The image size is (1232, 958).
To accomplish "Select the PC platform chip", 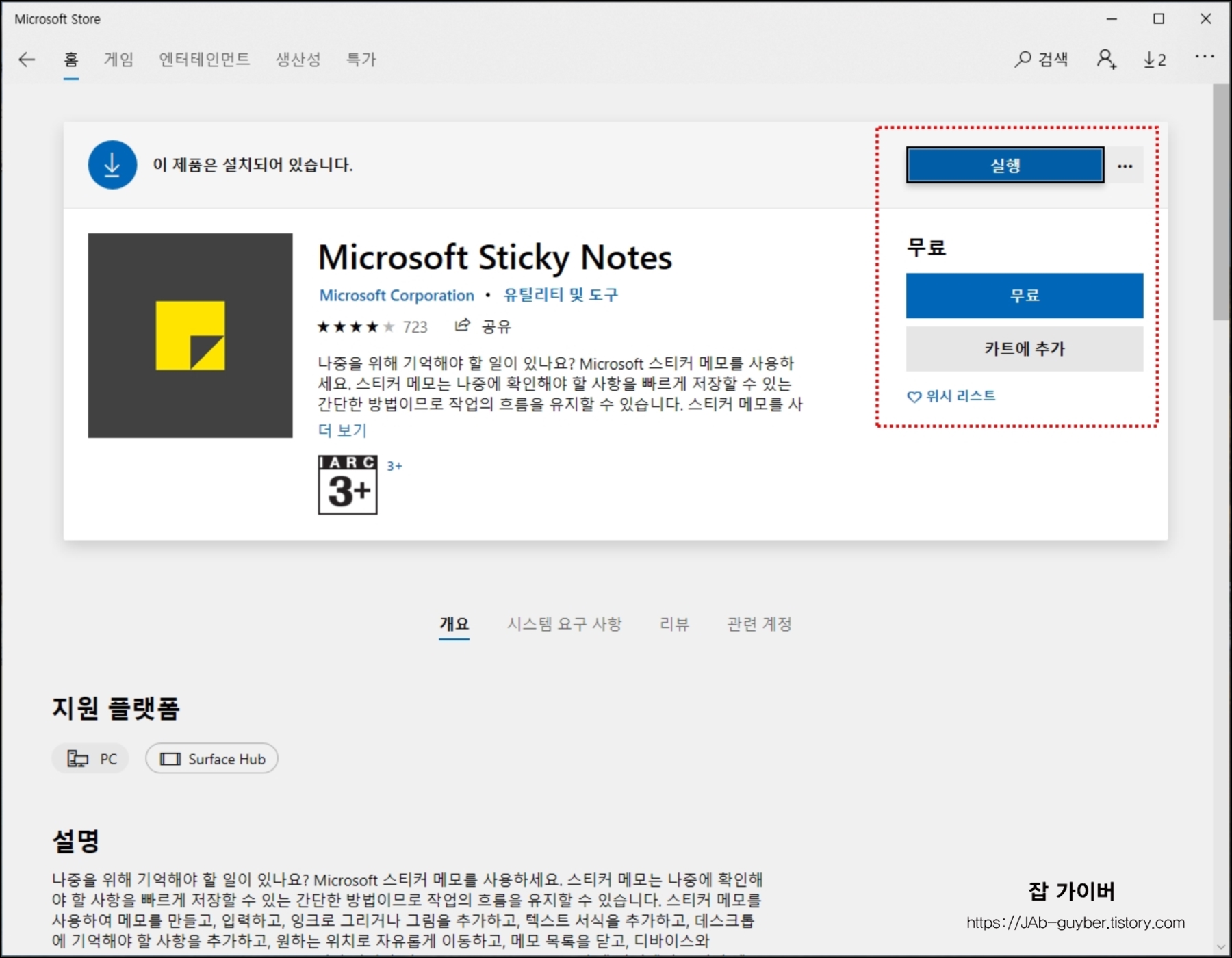I will (x=91, y=759).
